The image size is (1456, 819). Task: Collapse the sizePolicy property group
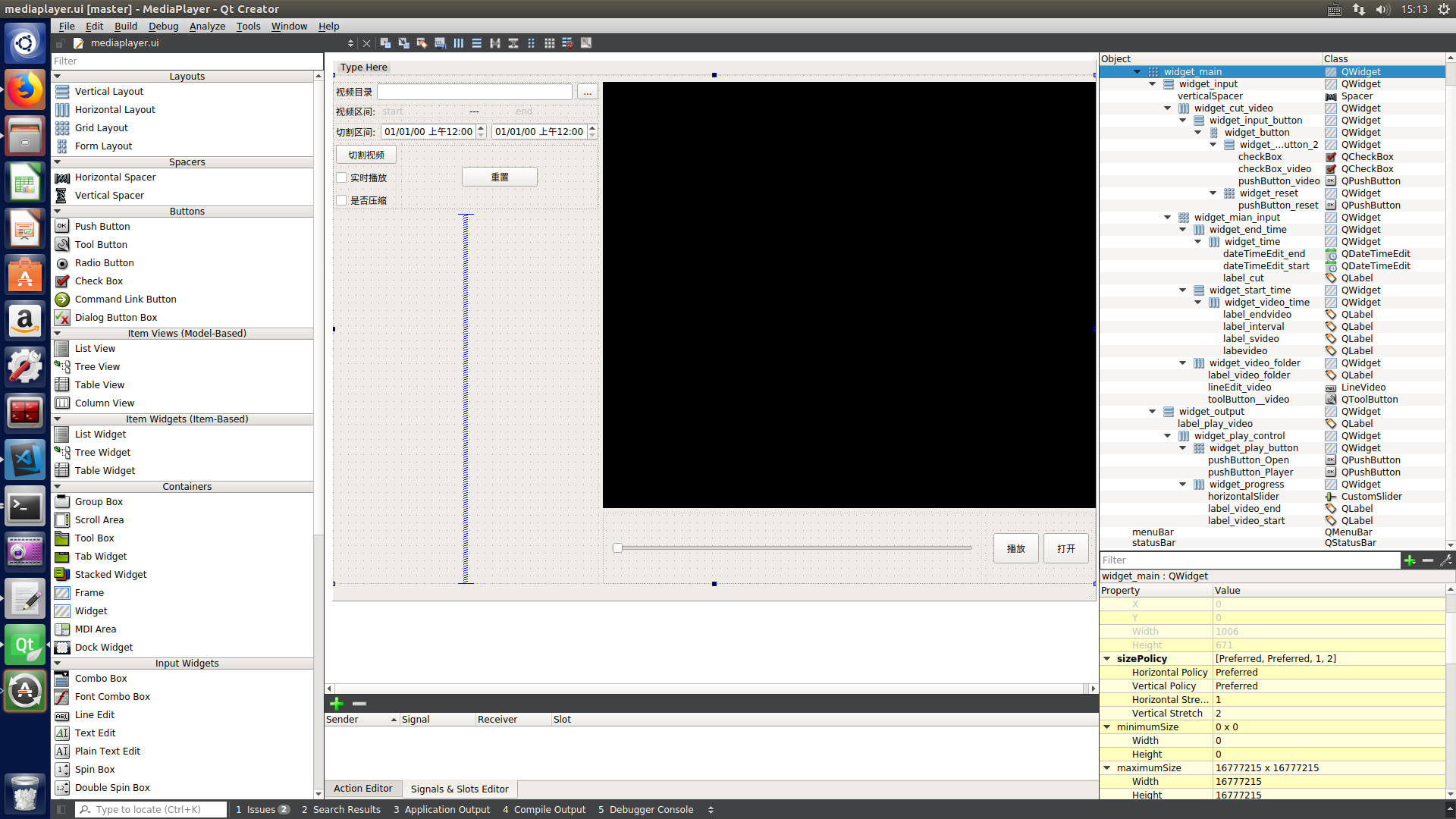click(x=1107, y=659)
